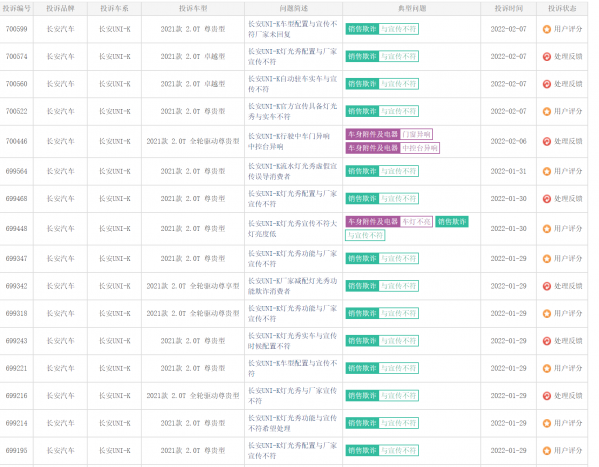Click the 与宣传不符 tag in row 699448
599x467 pixels.
365,235
